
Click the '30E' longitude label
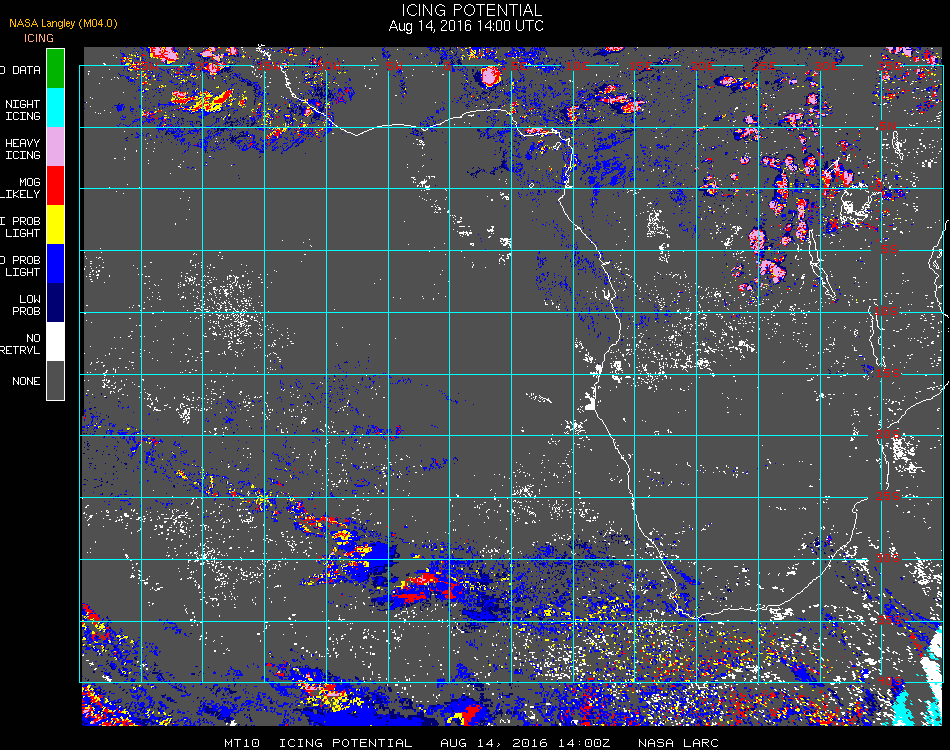pyautogui.click(x=826, y=65)
